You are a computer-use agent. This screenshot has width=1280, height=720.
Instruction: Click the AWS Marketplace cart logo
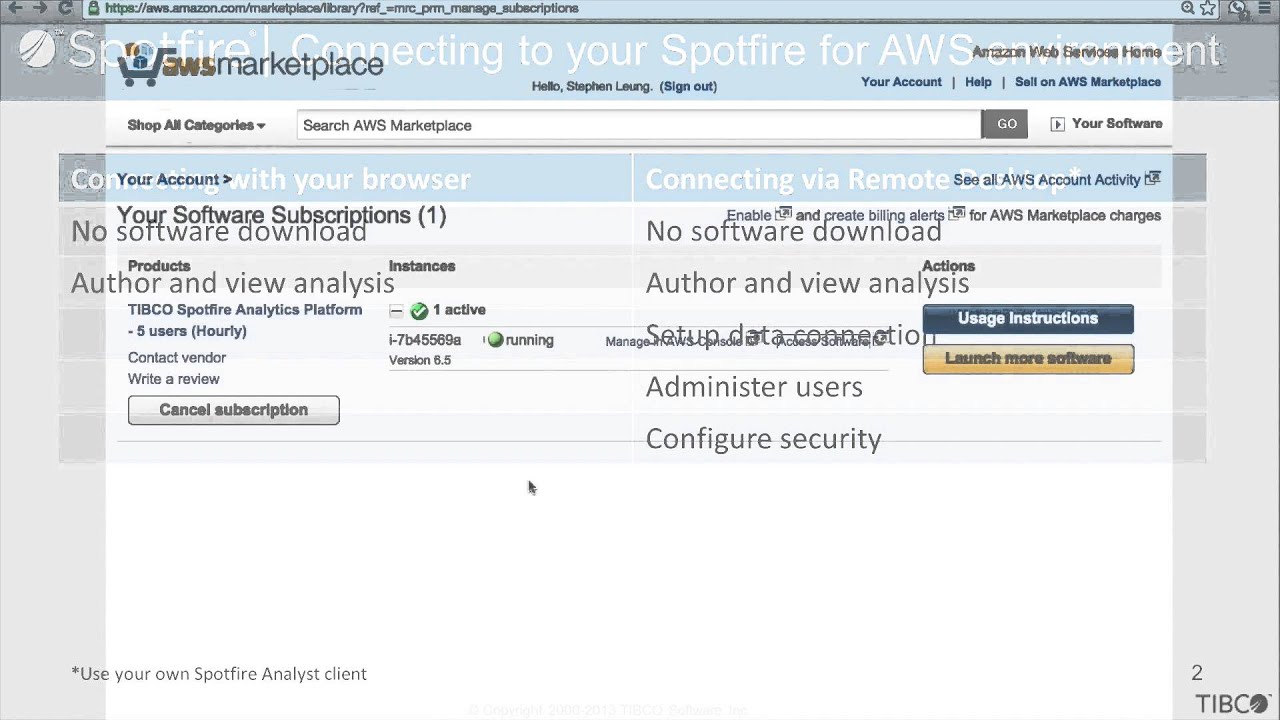(251, 65)
